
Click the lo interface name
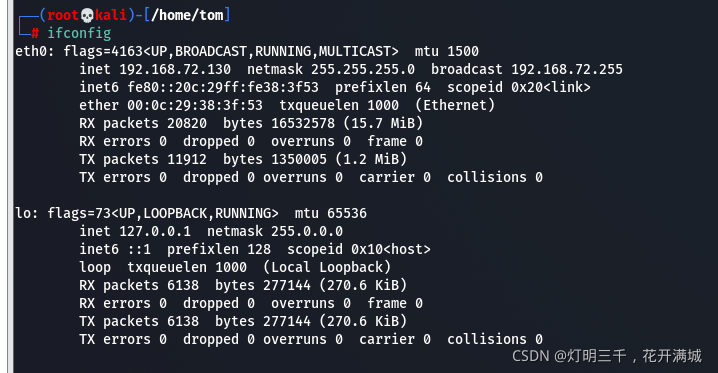tap(23, 213)
